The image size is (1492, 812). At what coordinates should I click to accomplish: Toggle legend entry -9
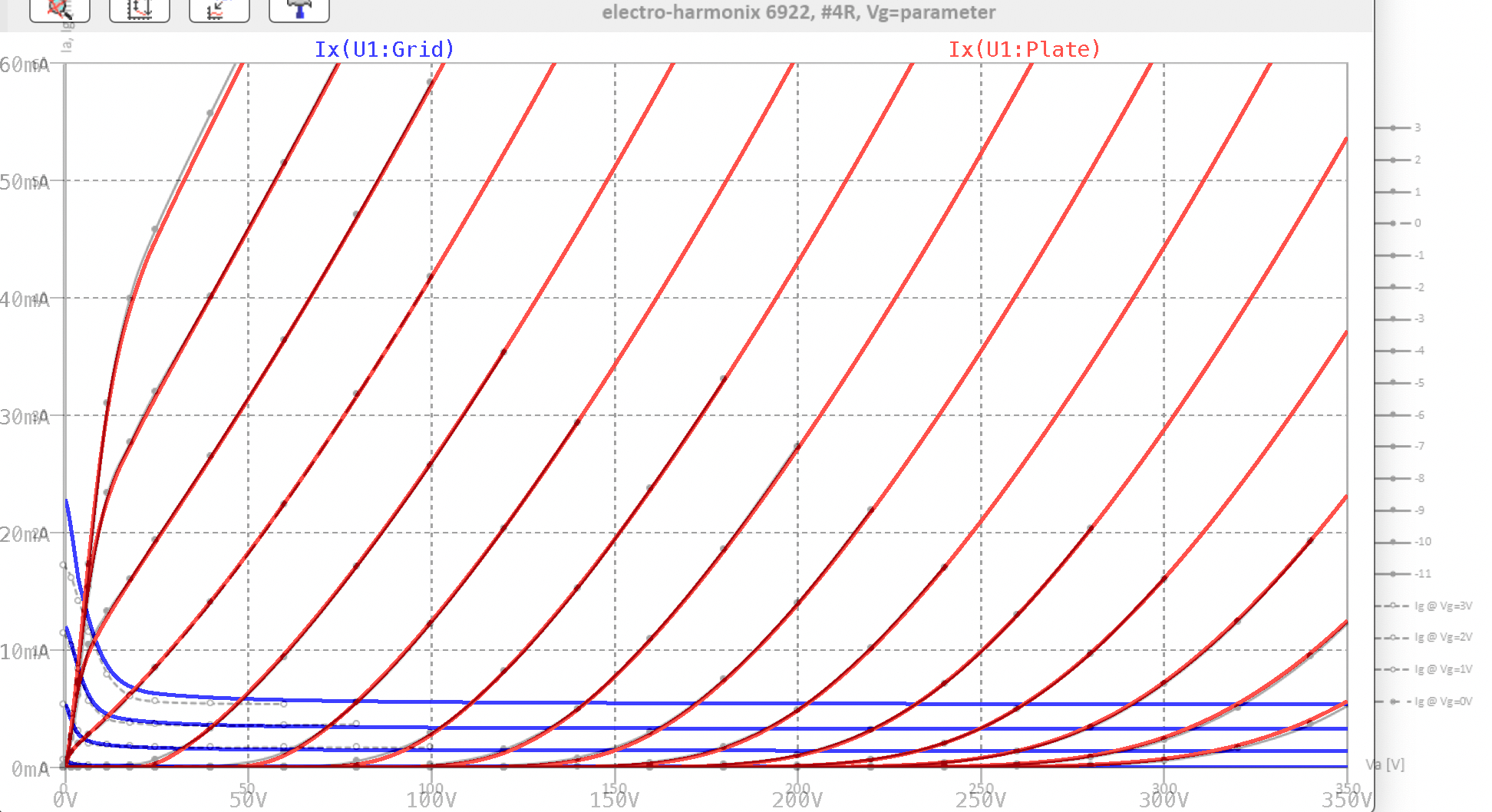pyautogui.click(x=1400, y=510)
